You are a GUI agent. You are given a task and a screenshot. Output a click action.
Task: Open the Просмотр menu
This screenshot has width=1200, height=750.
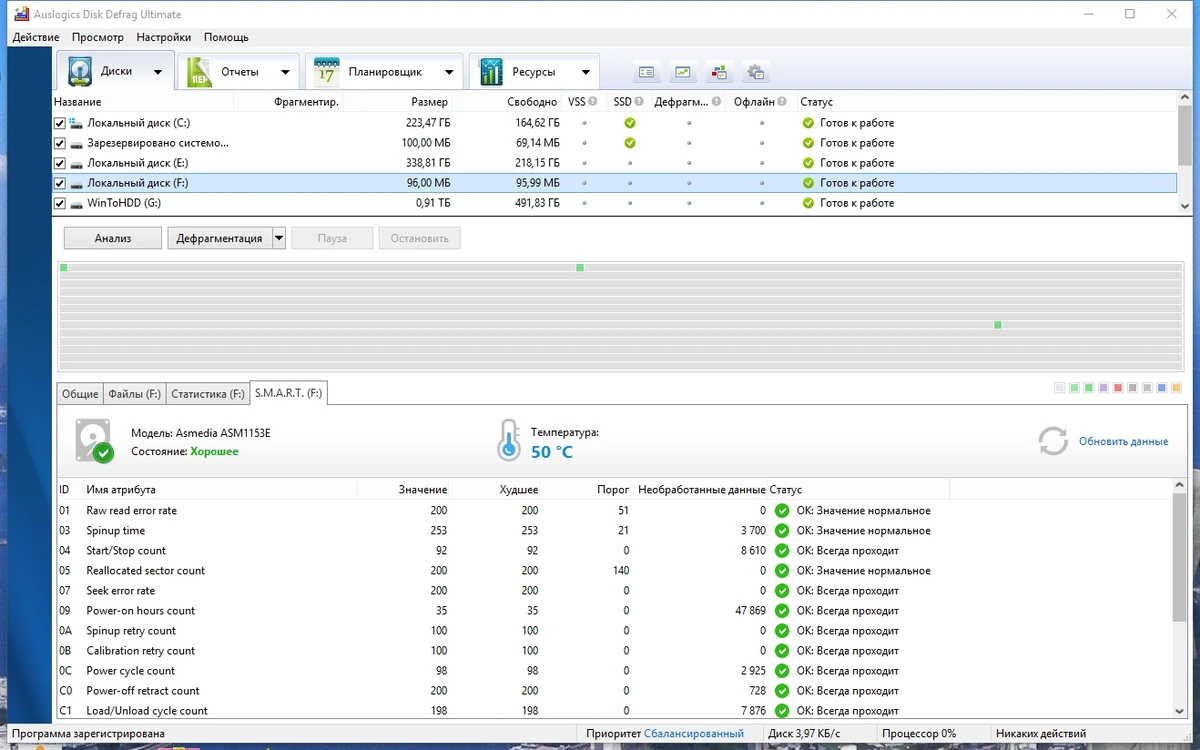point(98,37)
